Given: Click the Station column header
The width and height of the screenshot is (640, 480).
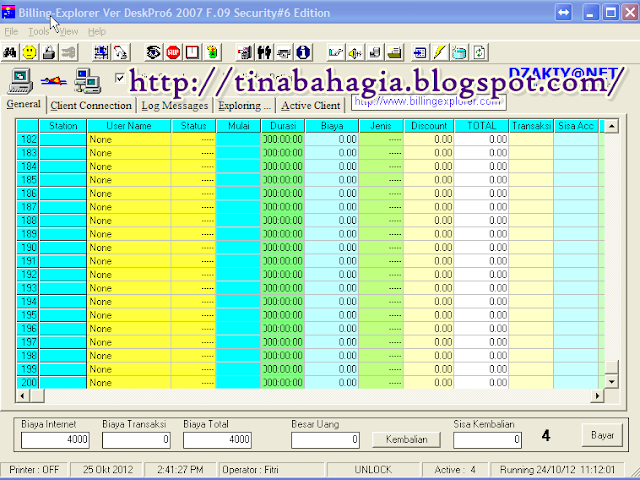Looking at the screenshot, I should [x=63, y=126].
